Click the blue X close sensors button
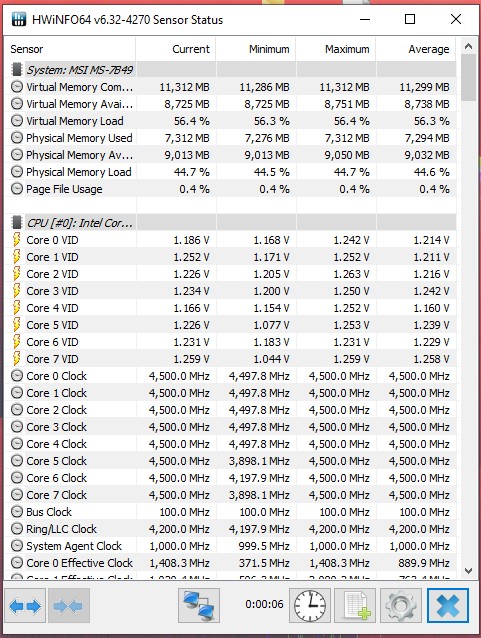This screenshot has width=481, height=638. click(x=448, y=606)
